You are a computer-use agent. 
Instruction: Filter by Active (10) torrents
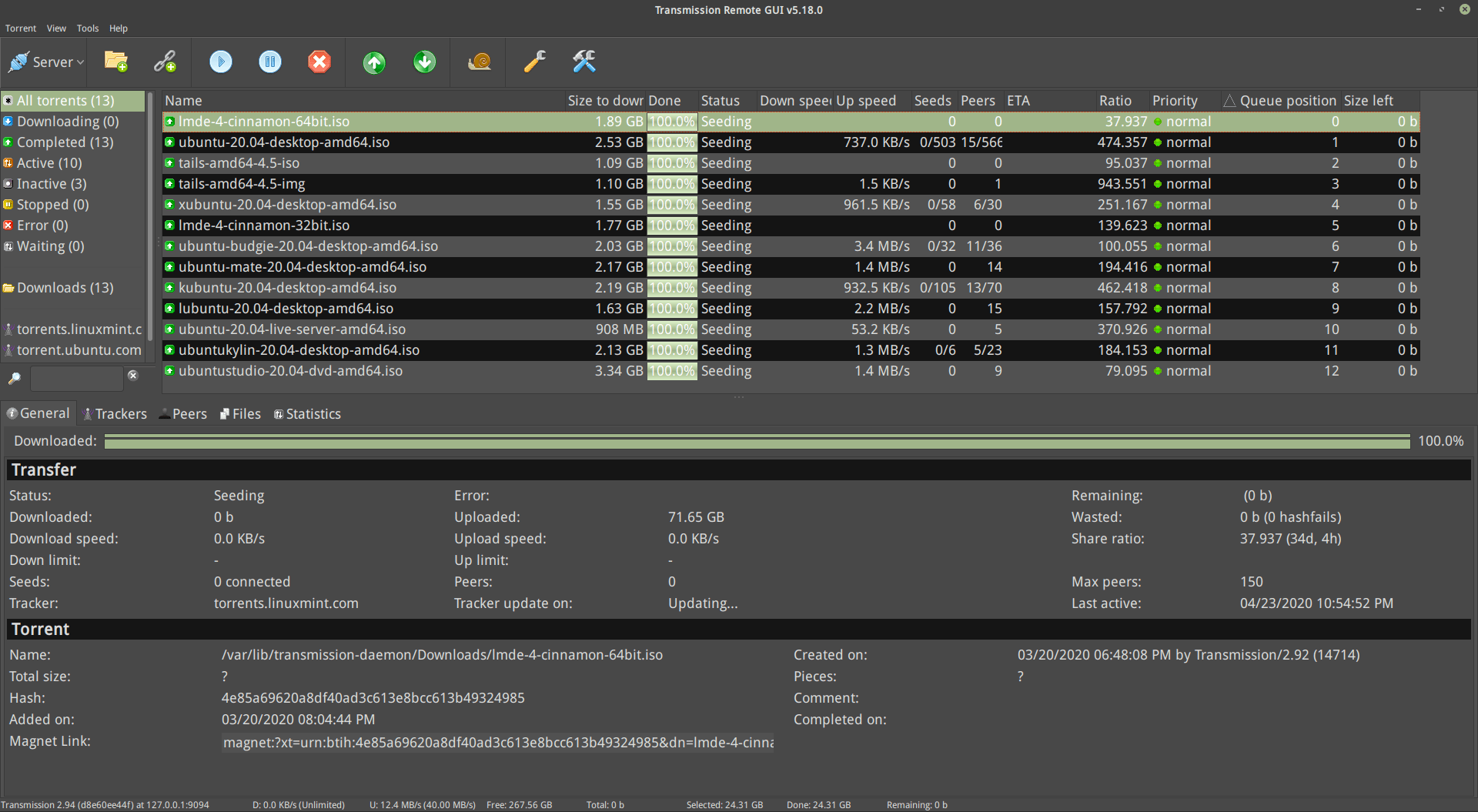click(x=49, y=163)
